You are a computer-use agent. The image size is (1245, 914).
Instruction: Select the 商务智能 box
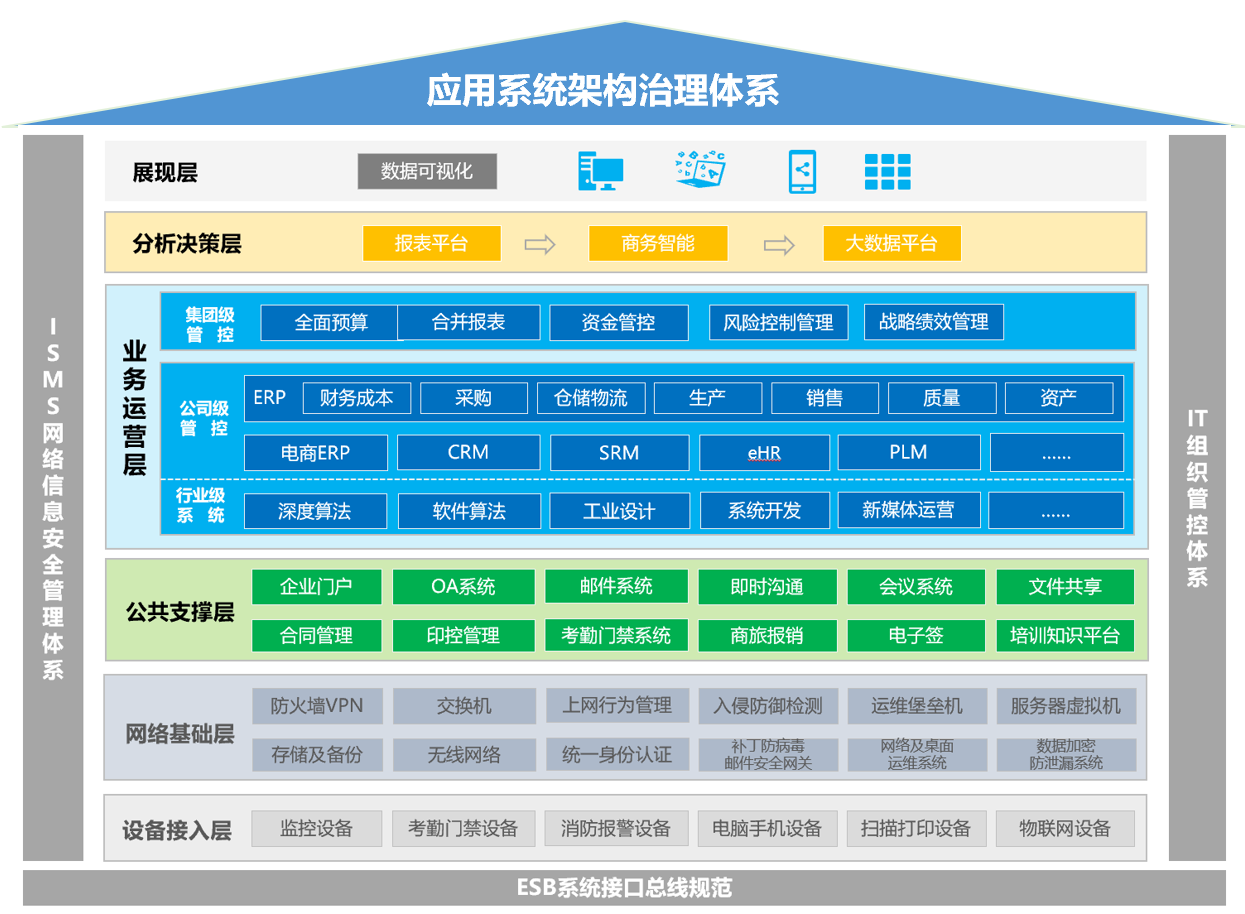658,243
